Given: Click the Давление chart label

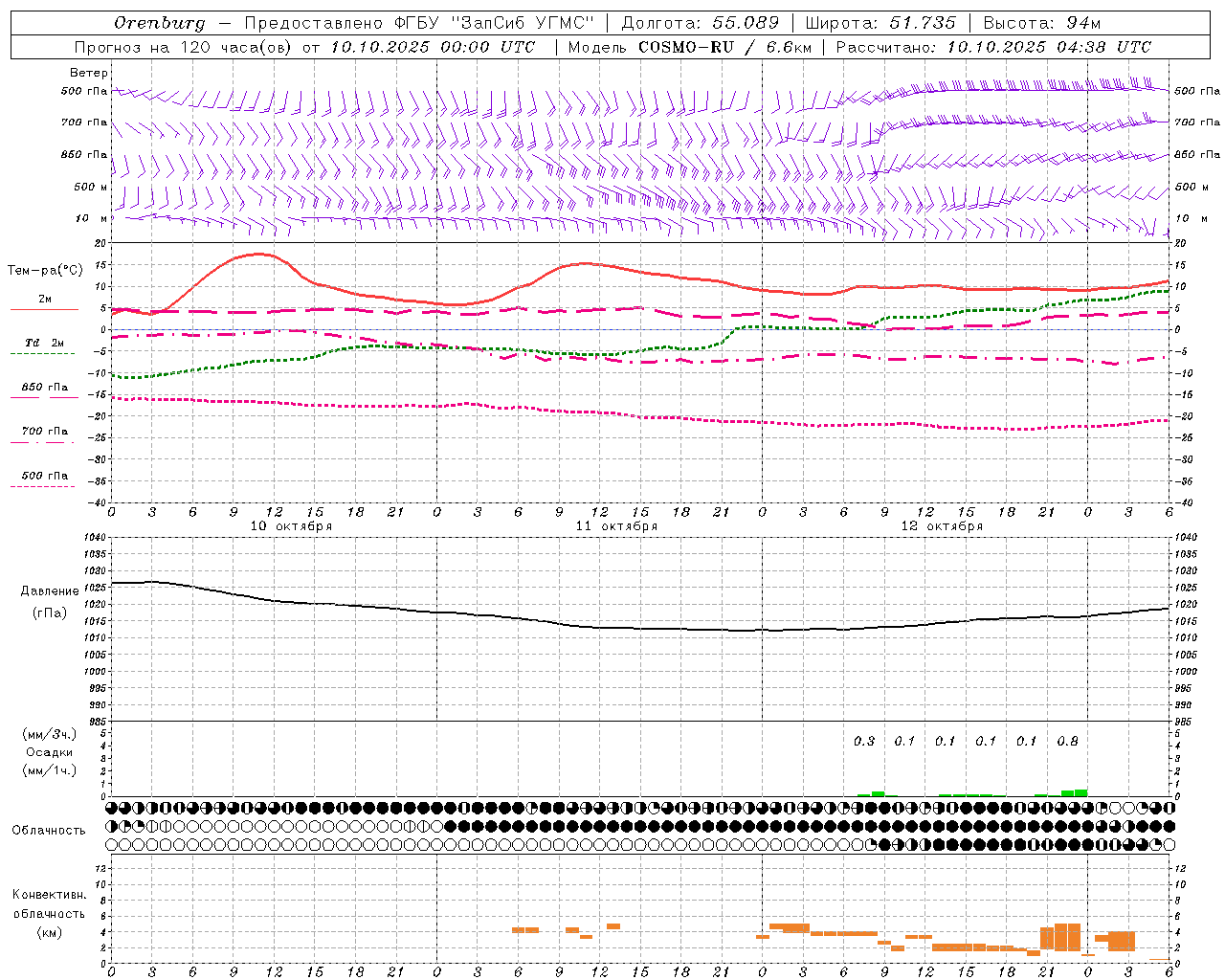Looking at the screenshot, I should (x=50, y=591).
